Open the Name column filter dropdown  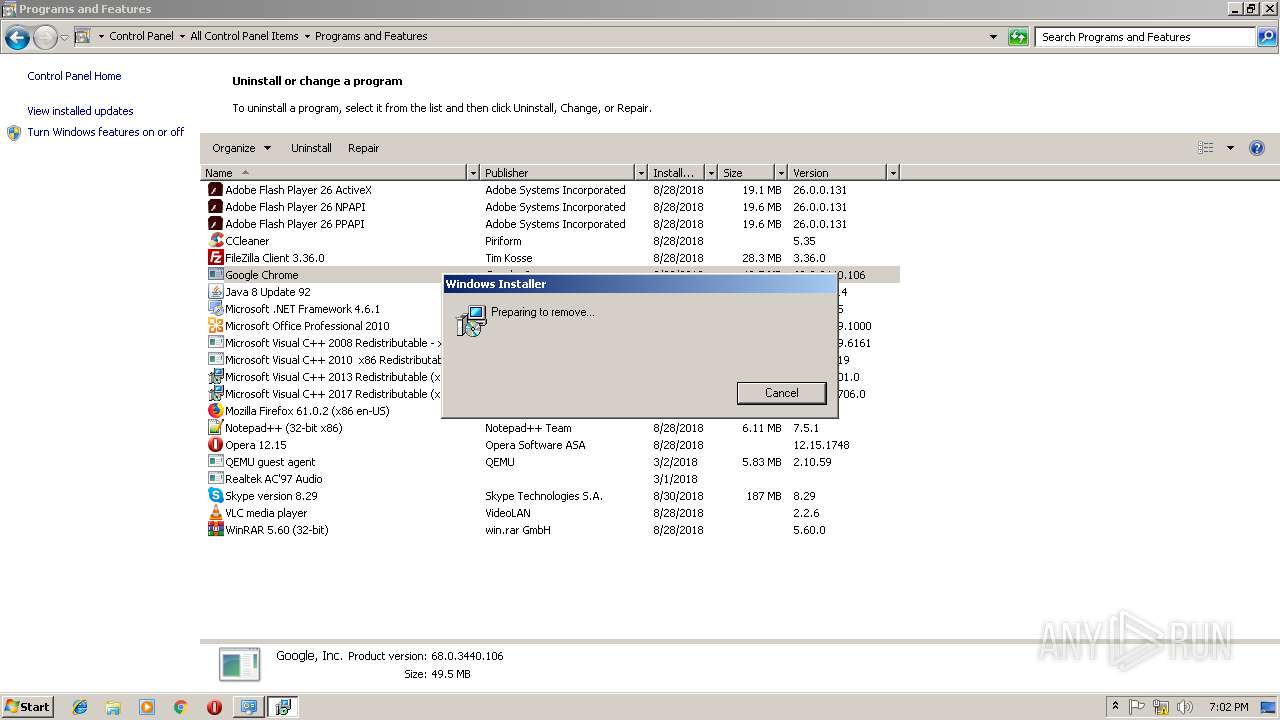click(x=473, y=173)
